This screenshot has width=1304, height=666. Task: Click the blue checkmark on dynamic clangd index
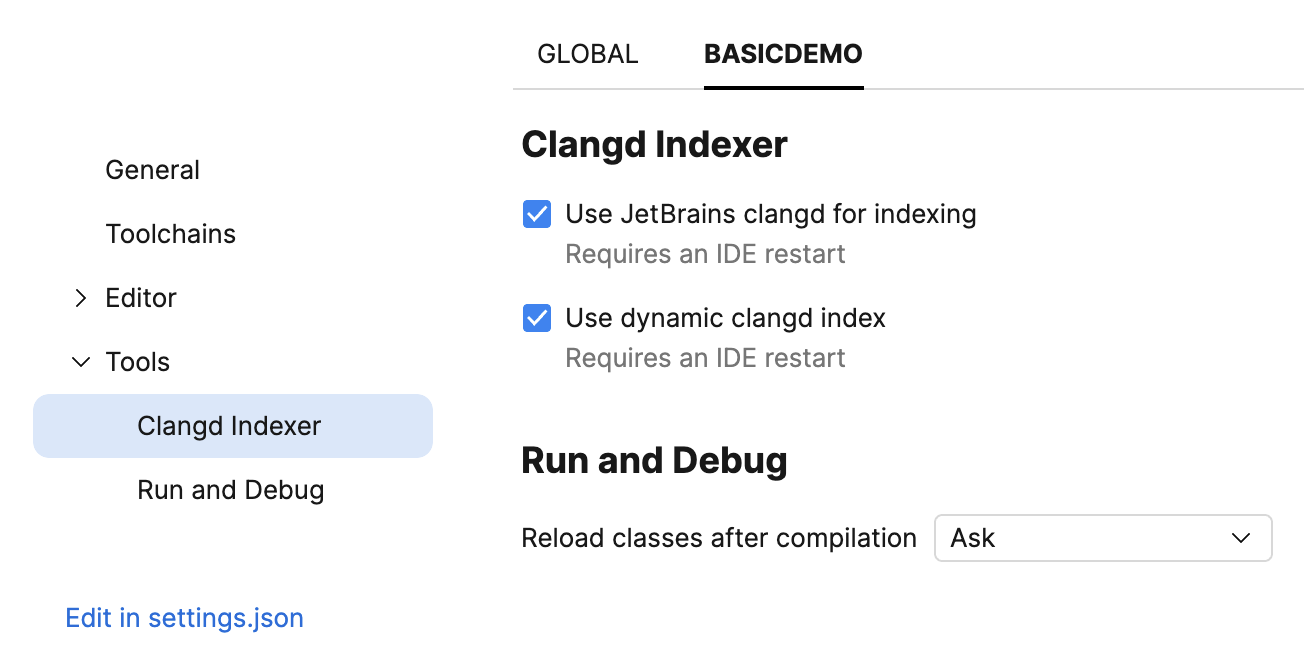[536, 317]
